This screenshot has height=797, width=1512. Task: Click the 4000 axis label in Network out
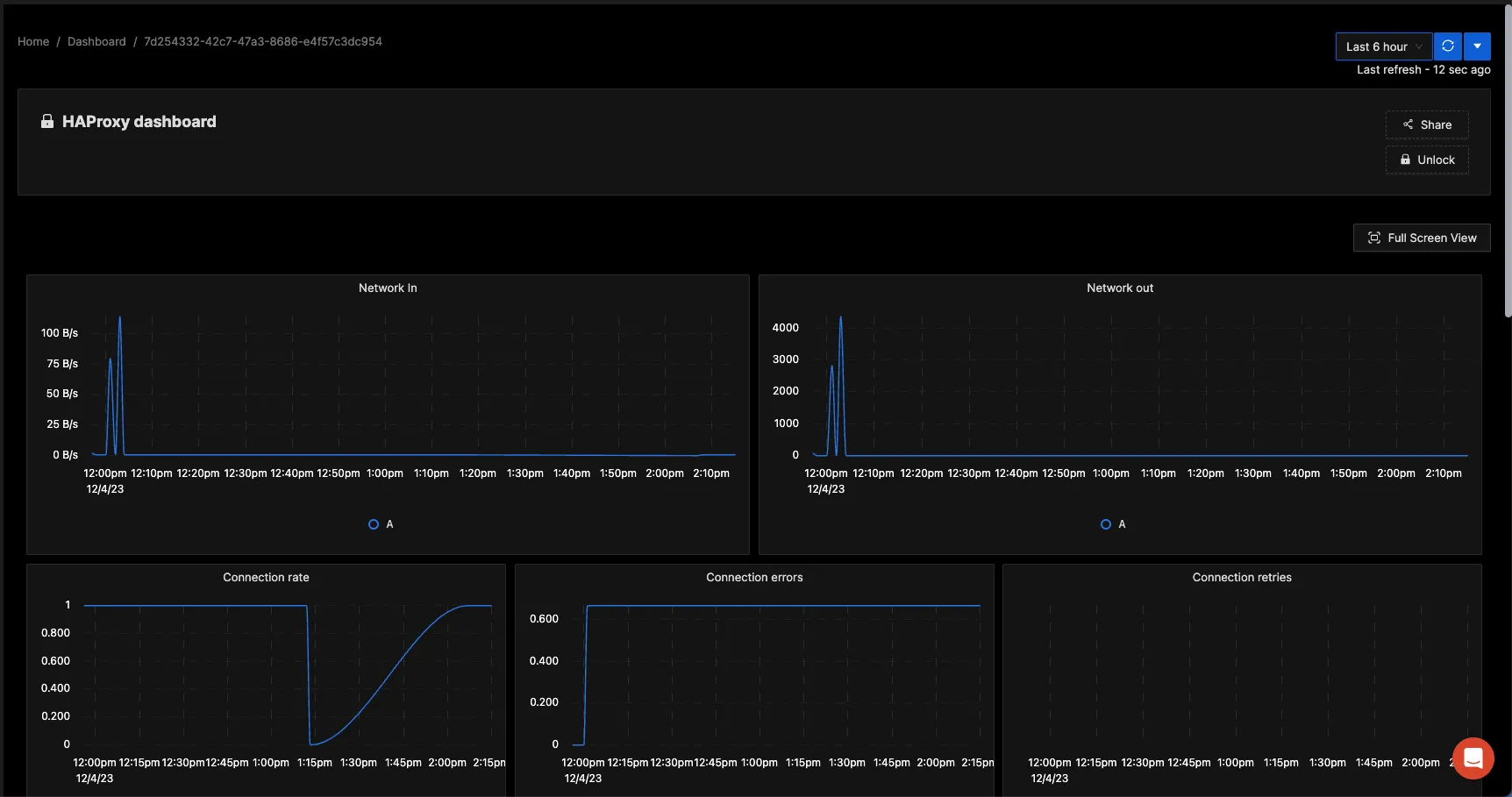click(785, 328)
